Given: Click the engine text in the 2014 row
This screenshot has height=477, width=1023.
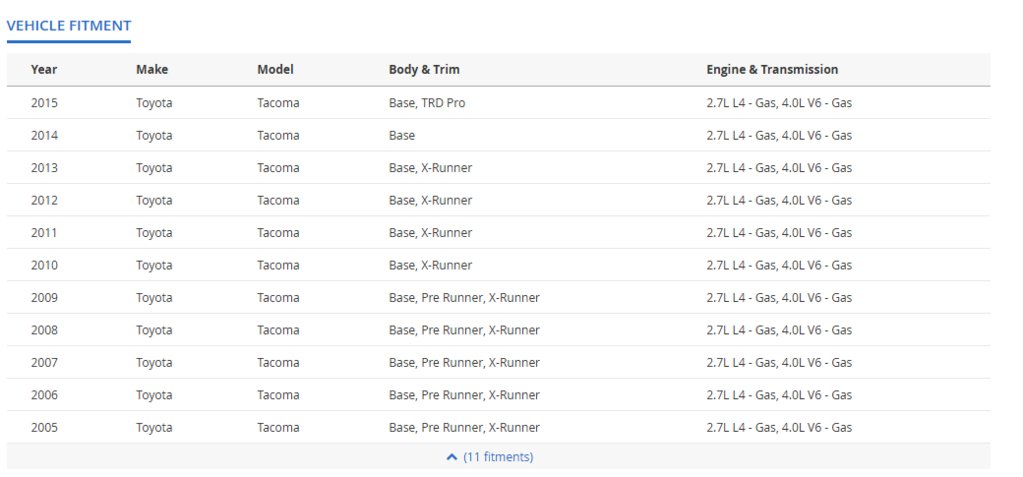Looking at the screenshot, I should coord(779,135).
